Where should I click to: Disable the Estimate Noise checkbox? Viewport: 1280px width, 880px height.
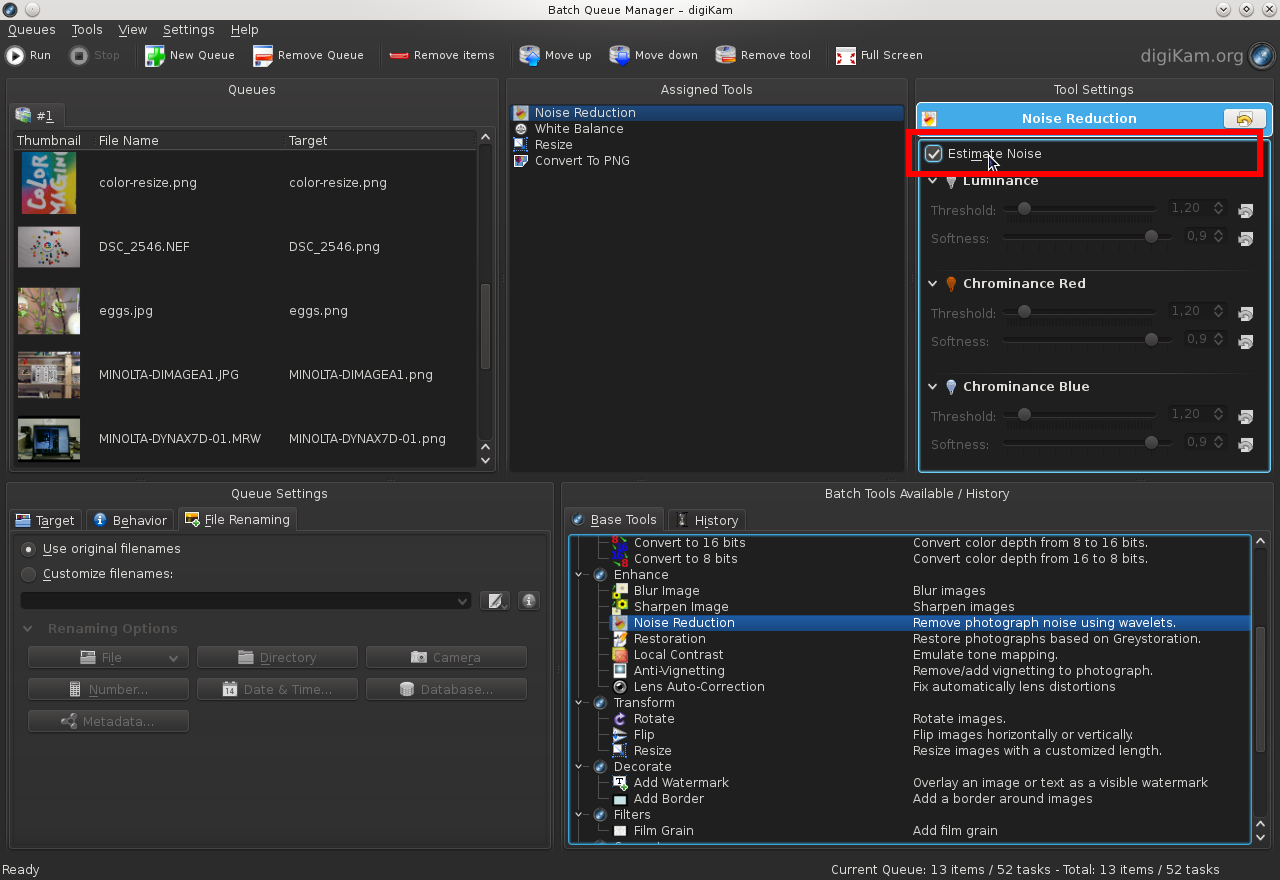(933, 153)
